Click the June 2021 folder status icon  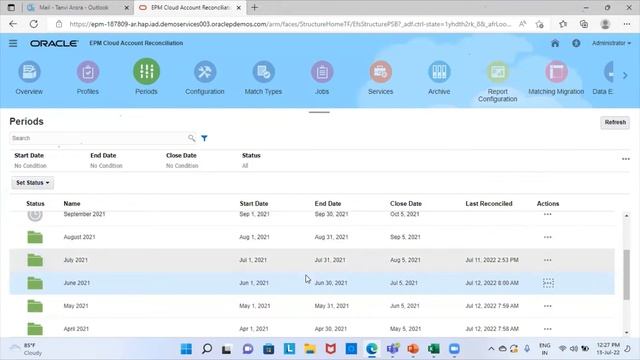point(35,283)
